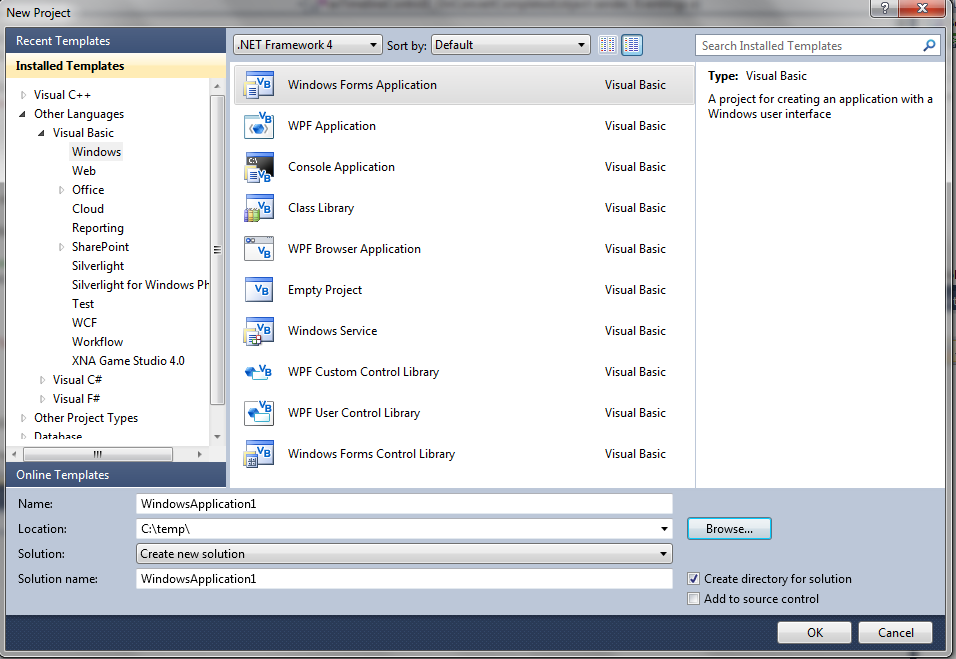Switch to small icons view
The width and height of the screenshot is (956, 659).
(x=607, y=44)
